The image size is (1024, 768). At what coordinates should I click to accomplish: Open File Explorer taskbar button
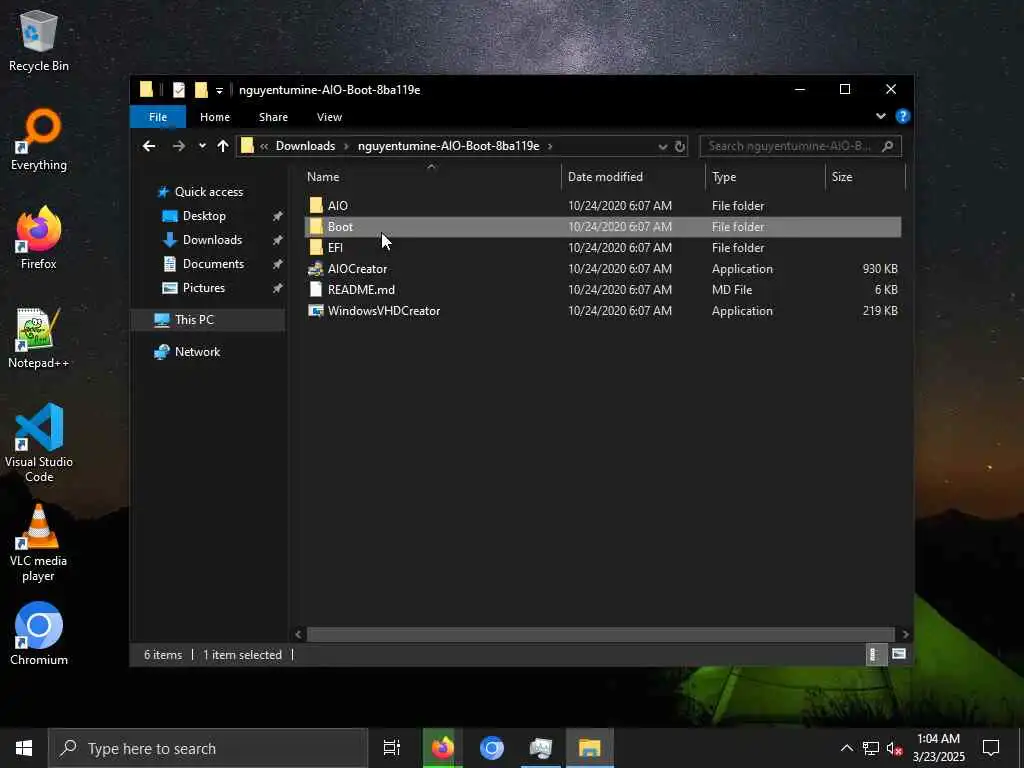[x=590, y=748]
